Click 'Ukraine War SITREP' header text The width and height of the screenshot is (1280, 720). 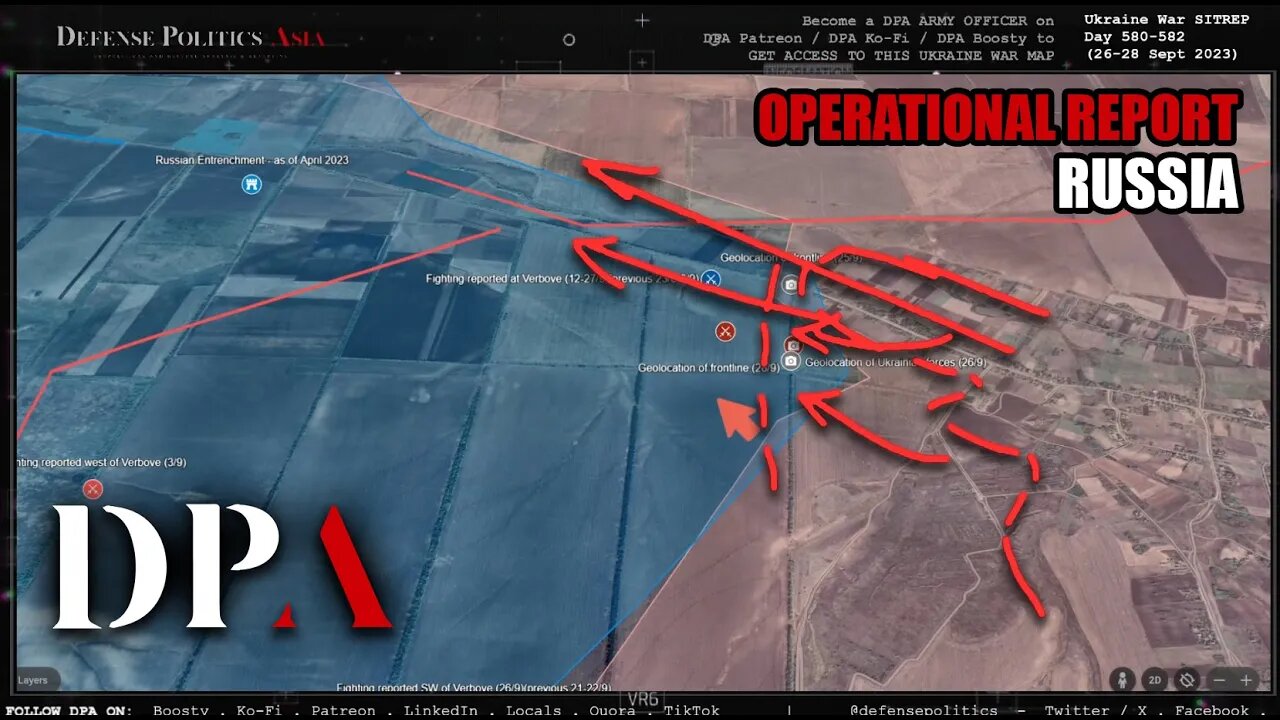coord(1167,20)
